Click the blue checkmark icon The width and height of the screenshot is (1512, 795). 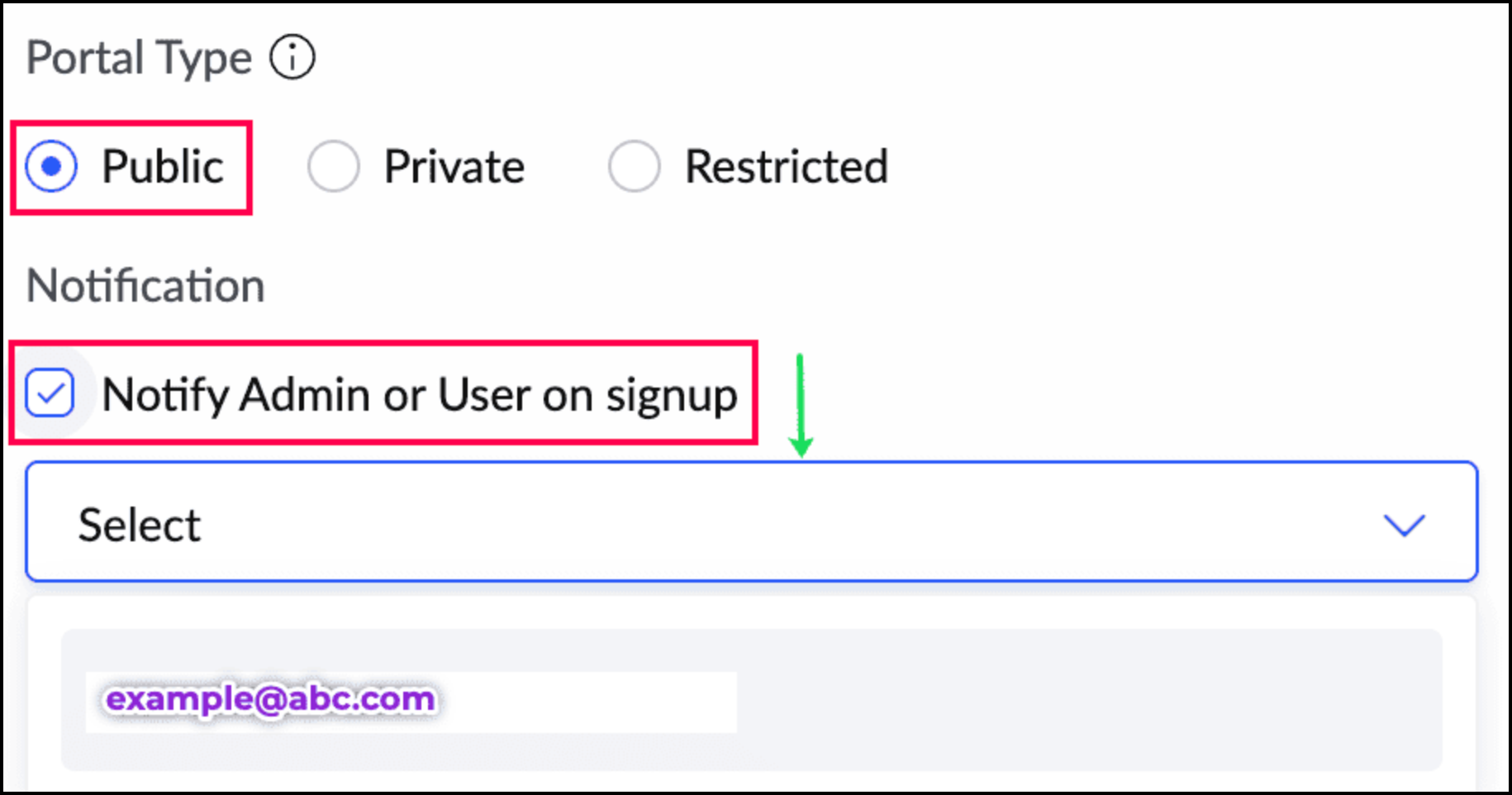coord(50,393)
